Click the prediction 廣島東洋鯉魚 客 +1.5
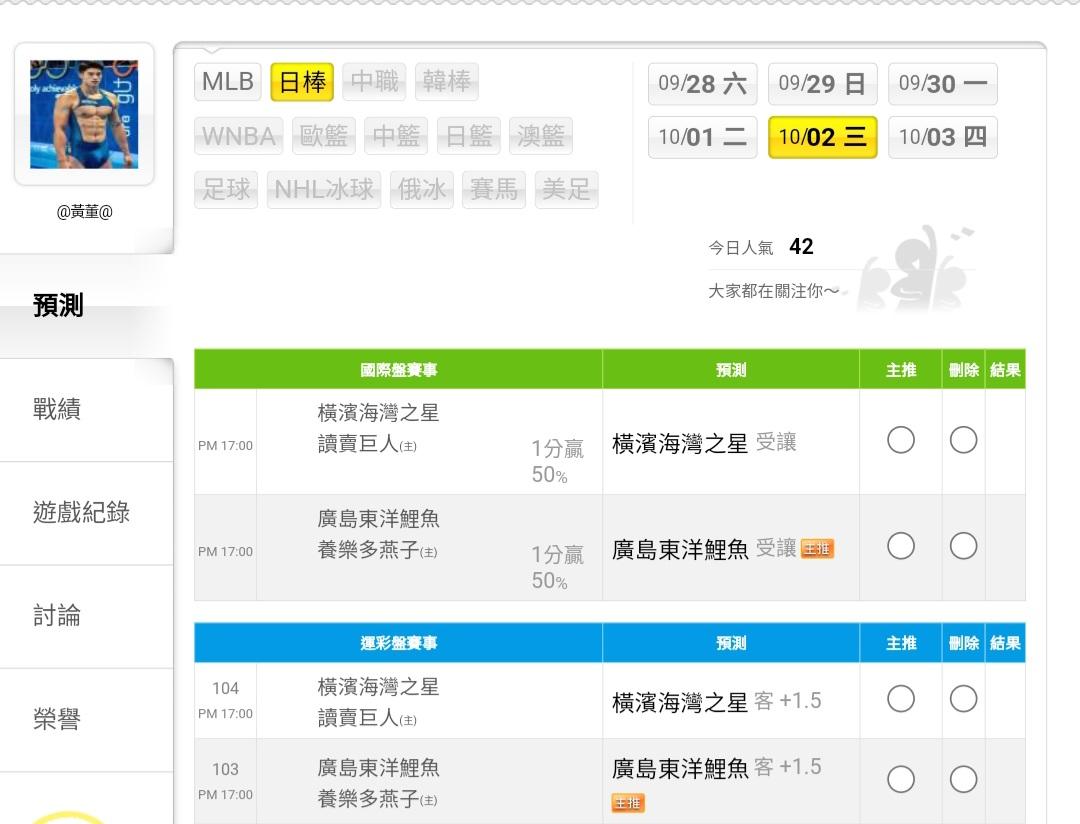This screenshot has width=1080, height=824. [x=716, y=768]
